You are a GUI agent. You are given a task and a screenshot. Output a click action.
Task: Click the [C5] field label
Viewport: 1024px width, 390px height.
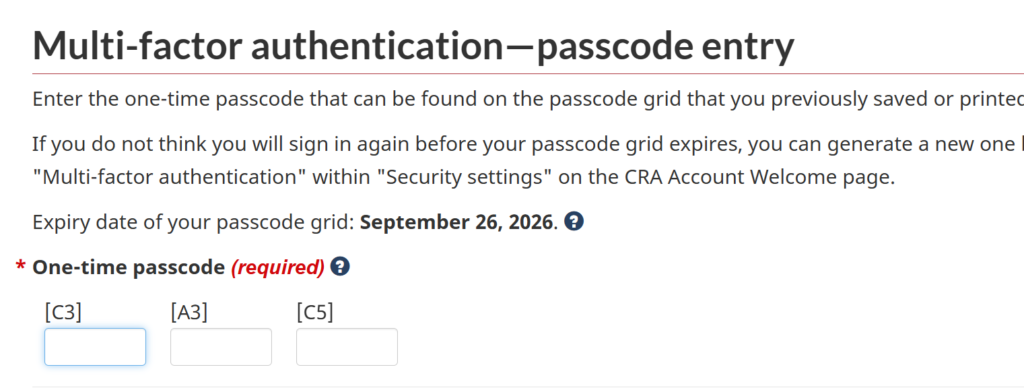click(x=315, y=313)
